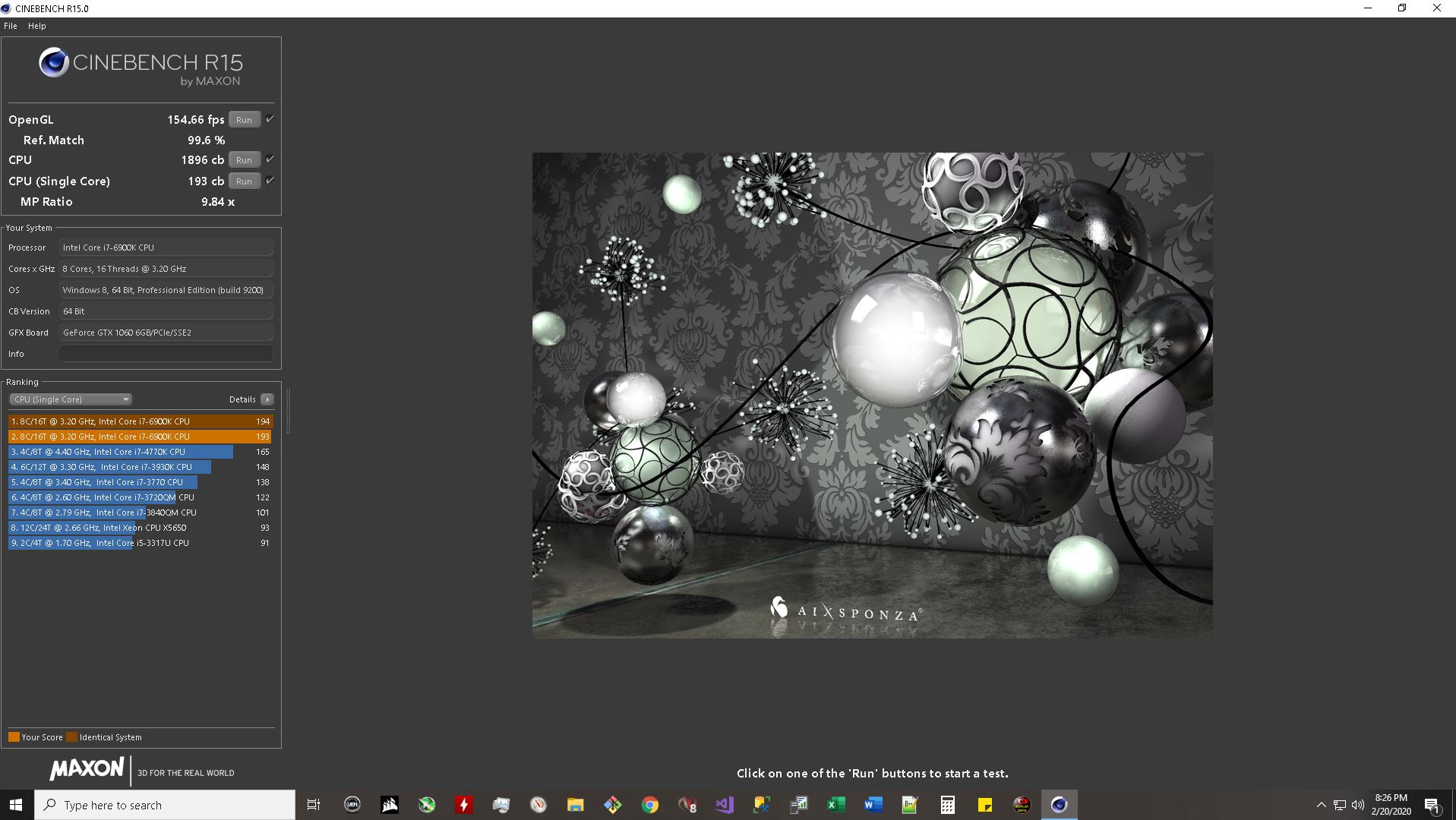Open Sticky Notes from the taskbar
This screenshot has height=820, width=1456.
point(985,805)
